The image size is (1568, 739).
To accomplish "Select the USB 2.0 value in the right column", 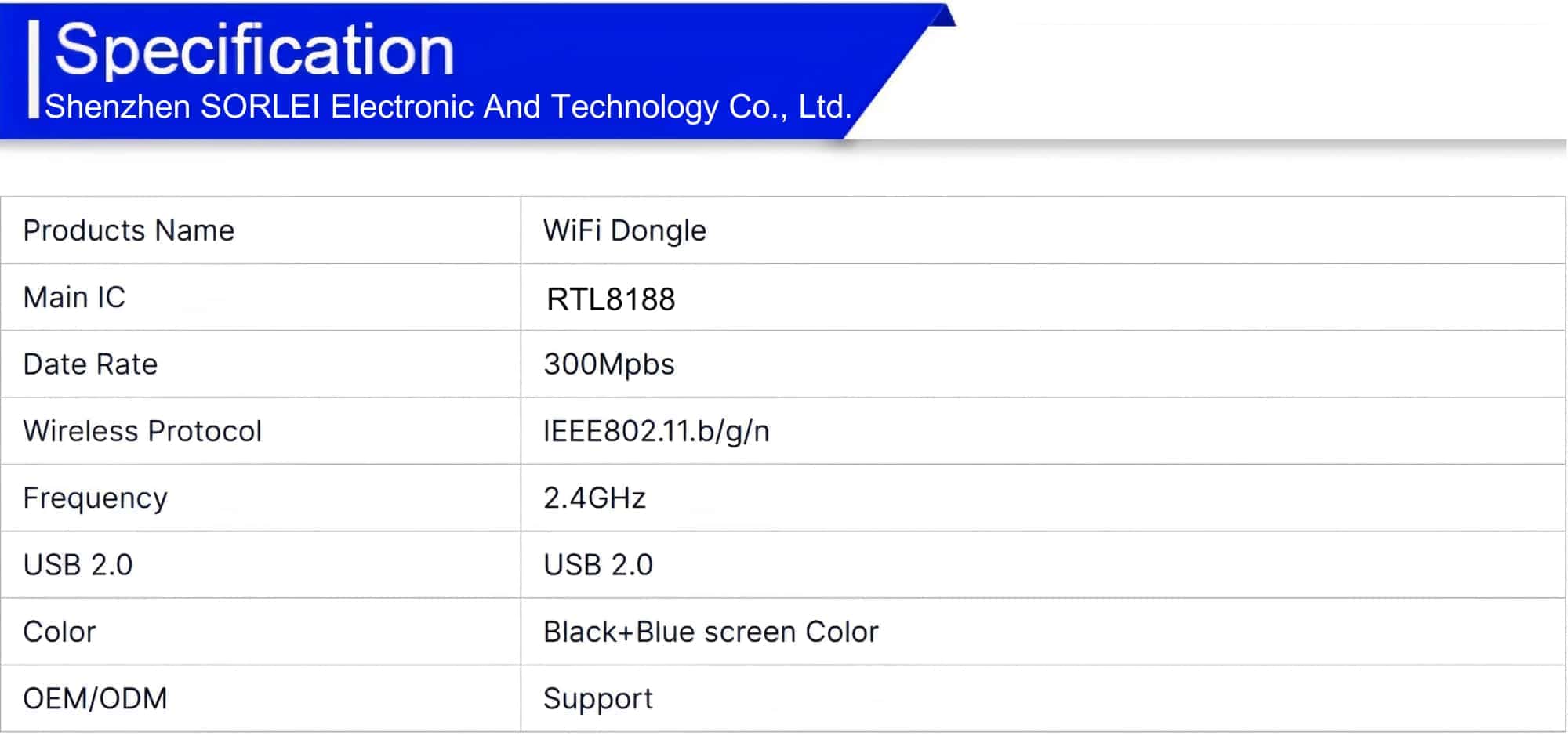I will pyautogui.click(x=597, y=565).
